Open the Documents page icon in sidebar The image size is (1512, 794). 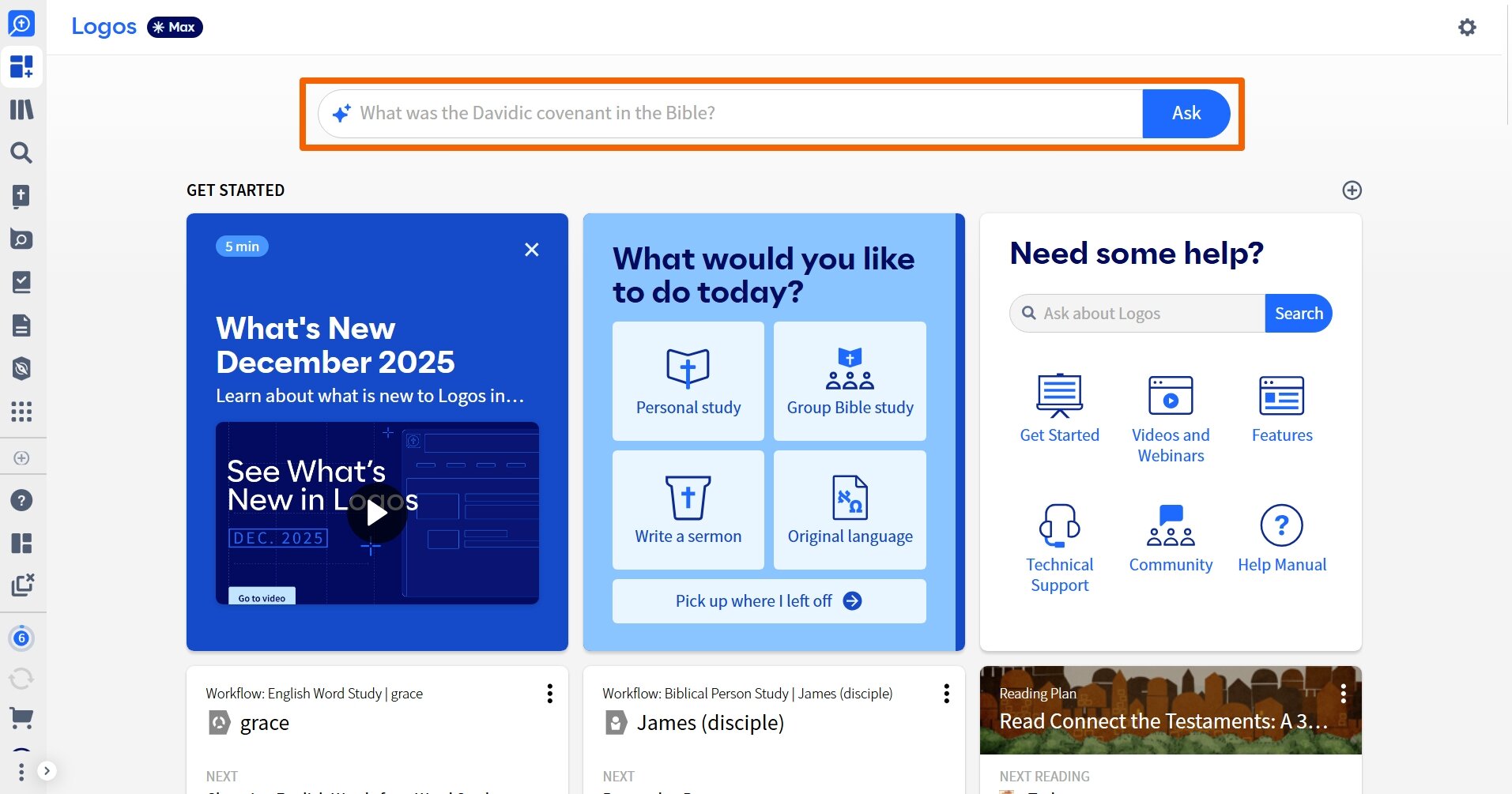tap(21, 326)
